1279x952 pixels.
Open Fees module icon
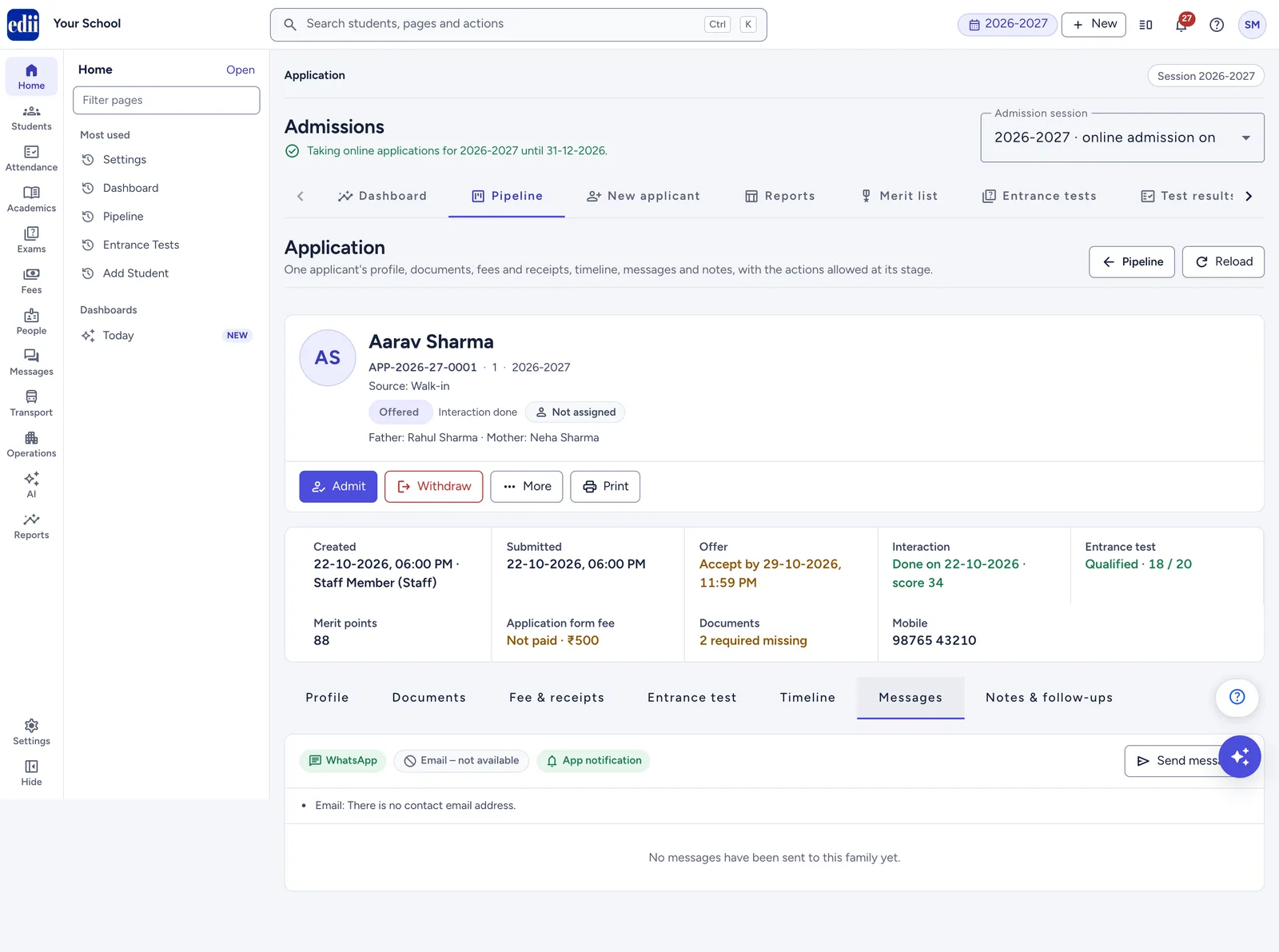pos(31,281)
